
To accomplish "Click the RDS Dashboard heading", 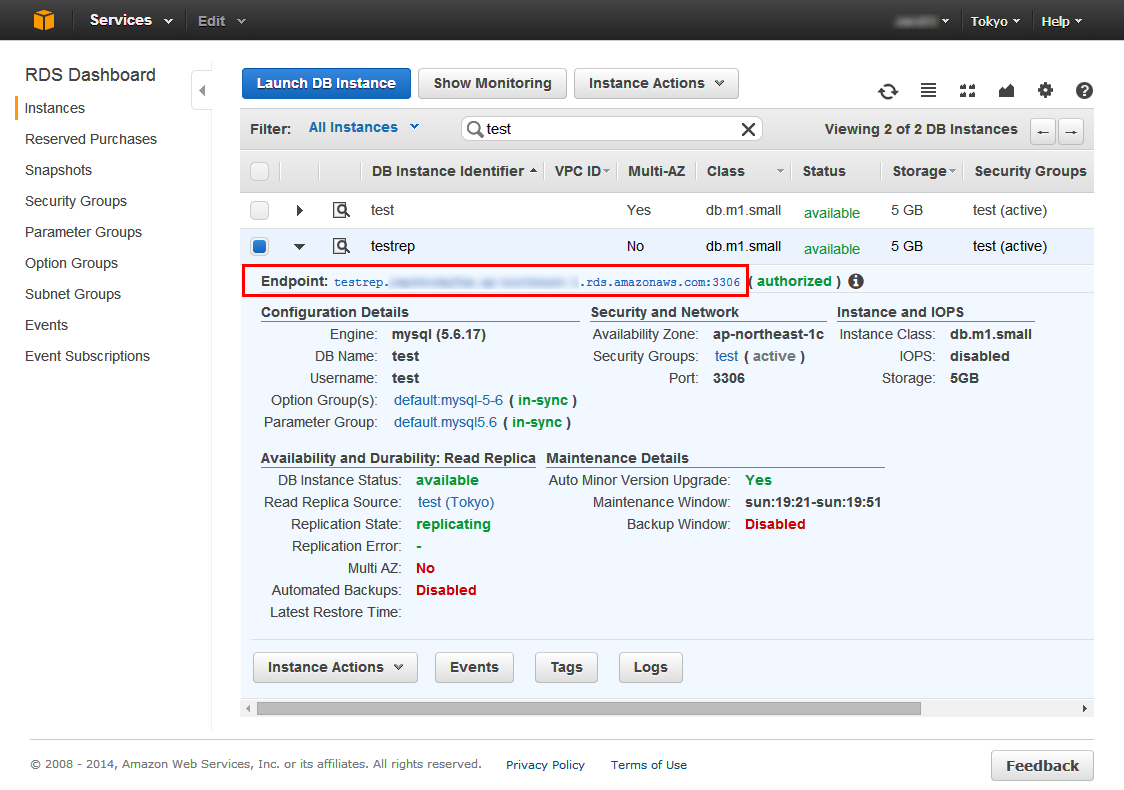I will (x=90, y=75).
